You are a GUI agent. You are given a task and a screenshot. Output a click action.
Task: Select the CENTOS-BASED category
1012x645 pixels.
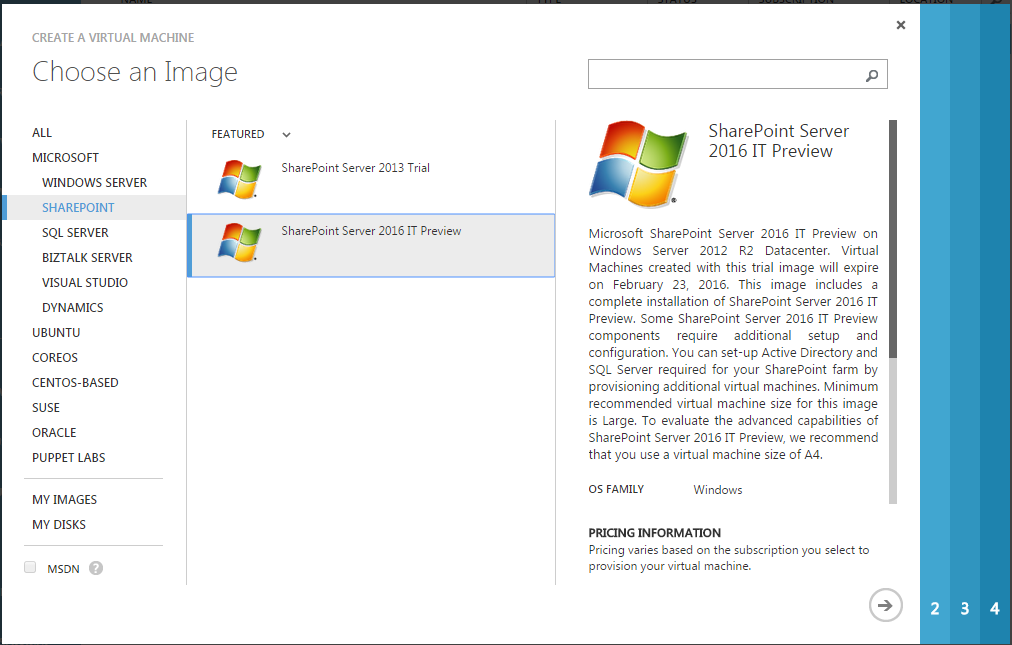point(75,383)
